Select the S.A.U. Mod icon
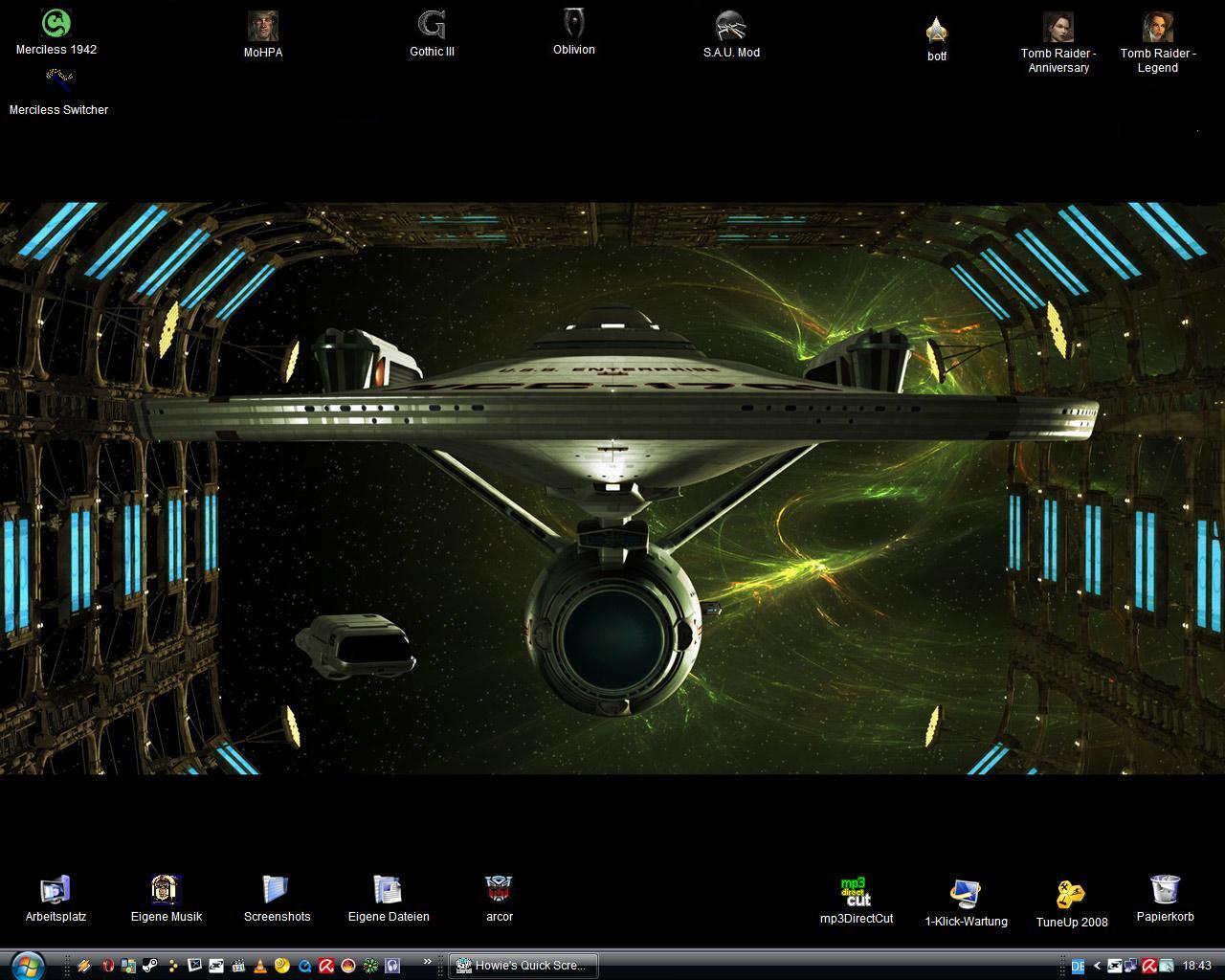This screenshot has width=1225, height=980. pyautogui.click(x=731, y=35)
